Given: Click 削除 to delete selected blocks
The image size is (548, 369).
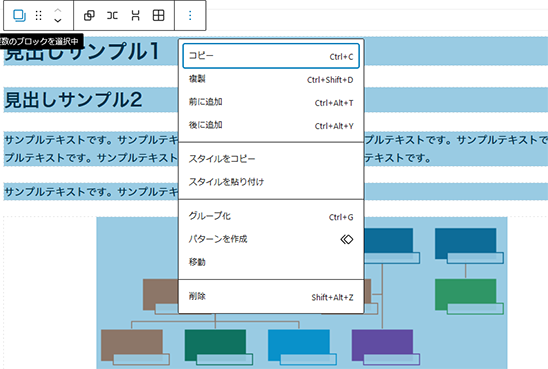Looking at the screenshot, I should tap(271, 296).
